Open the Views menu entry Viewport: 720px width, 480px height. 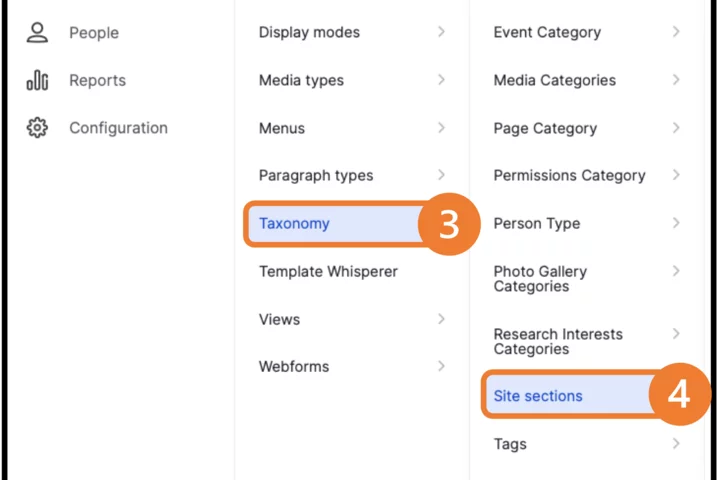pyautogui.click(x=279, y=319)
